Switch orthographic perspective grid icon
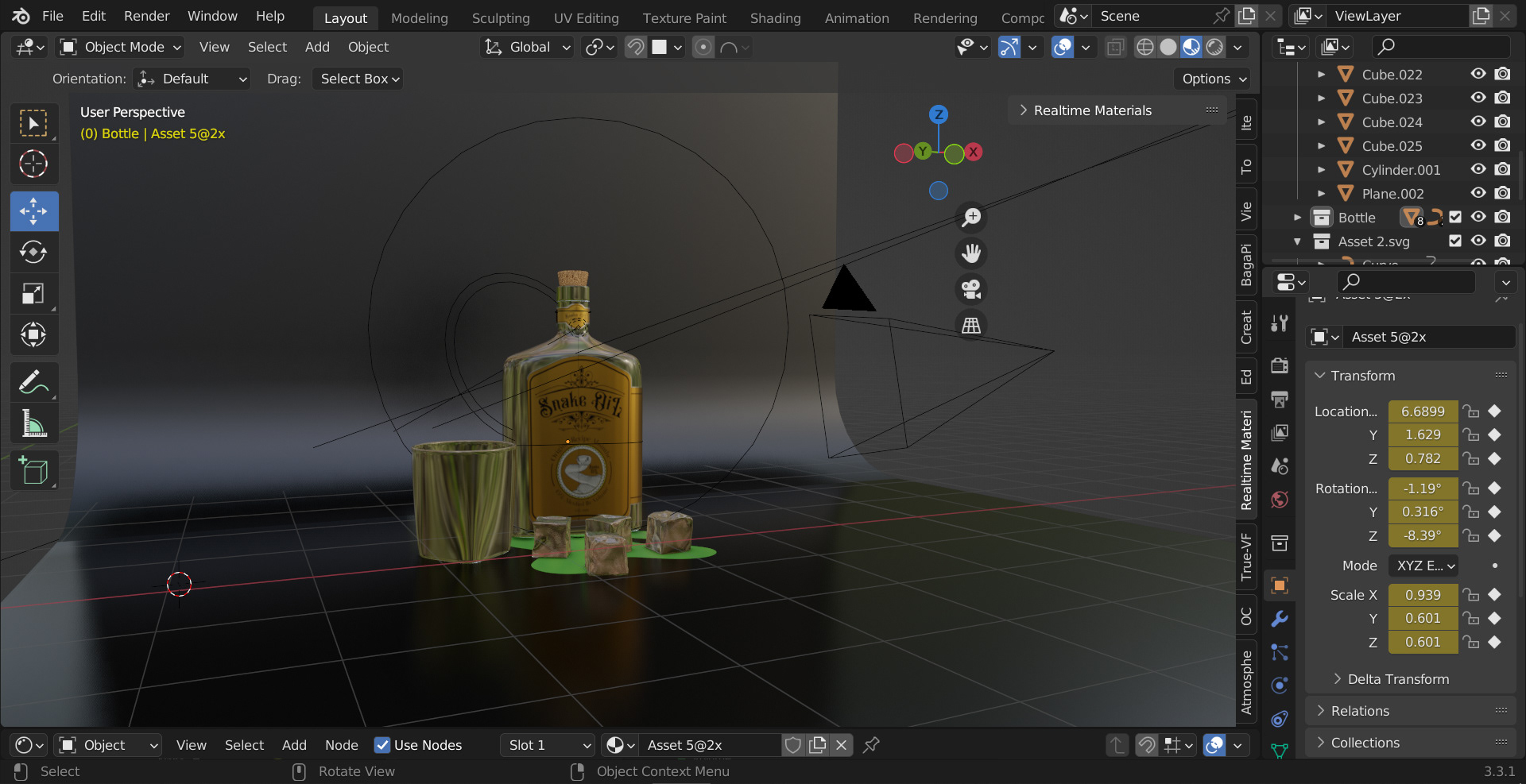The width and height of the screenshot is (1526, 784). coord(971,325)
